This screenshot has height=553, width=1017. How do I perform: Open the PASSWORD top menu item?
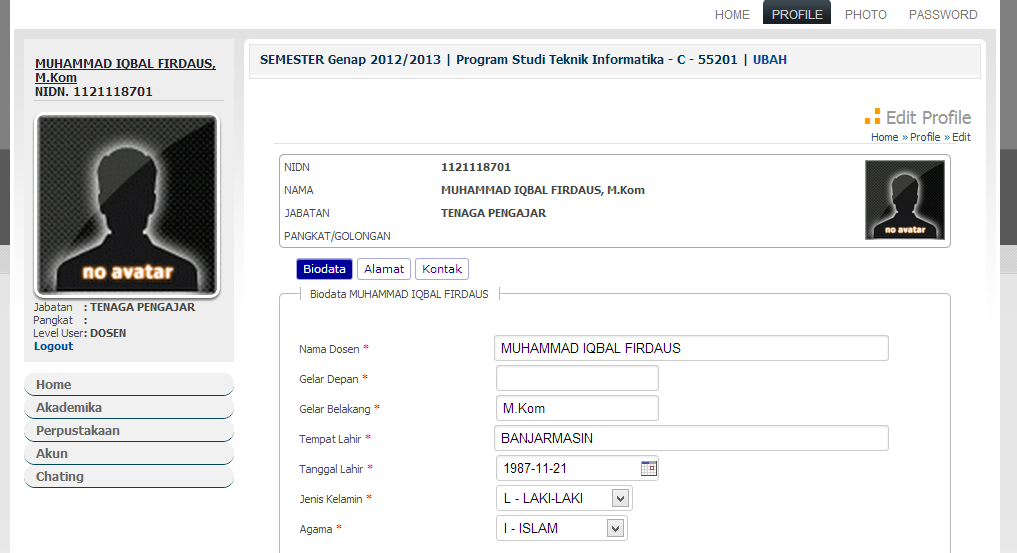pyautogui.click(x=942, y=14)
